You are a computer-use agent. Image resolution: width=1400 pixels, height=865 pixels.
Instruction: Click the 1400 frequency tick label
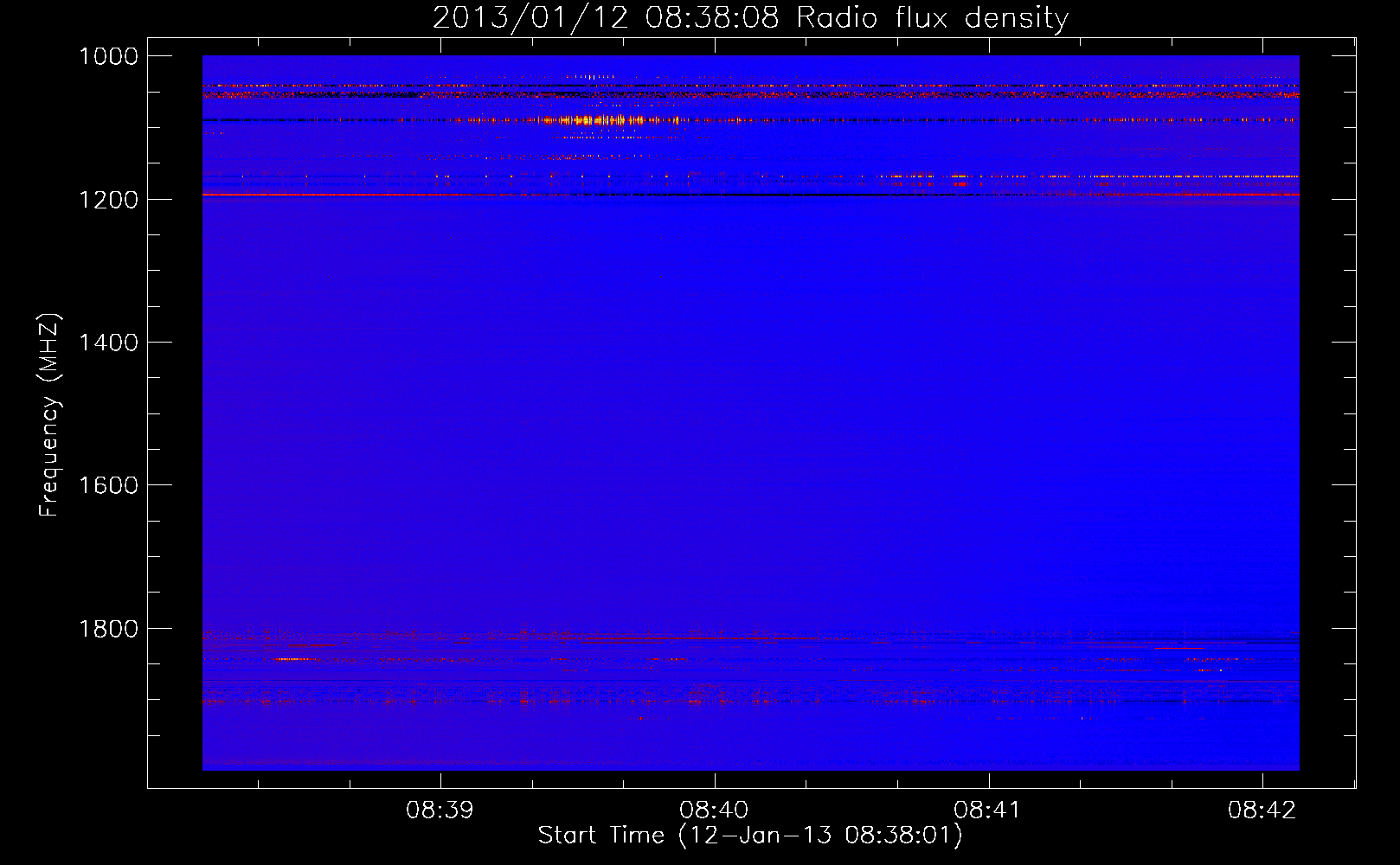point(108,343)
